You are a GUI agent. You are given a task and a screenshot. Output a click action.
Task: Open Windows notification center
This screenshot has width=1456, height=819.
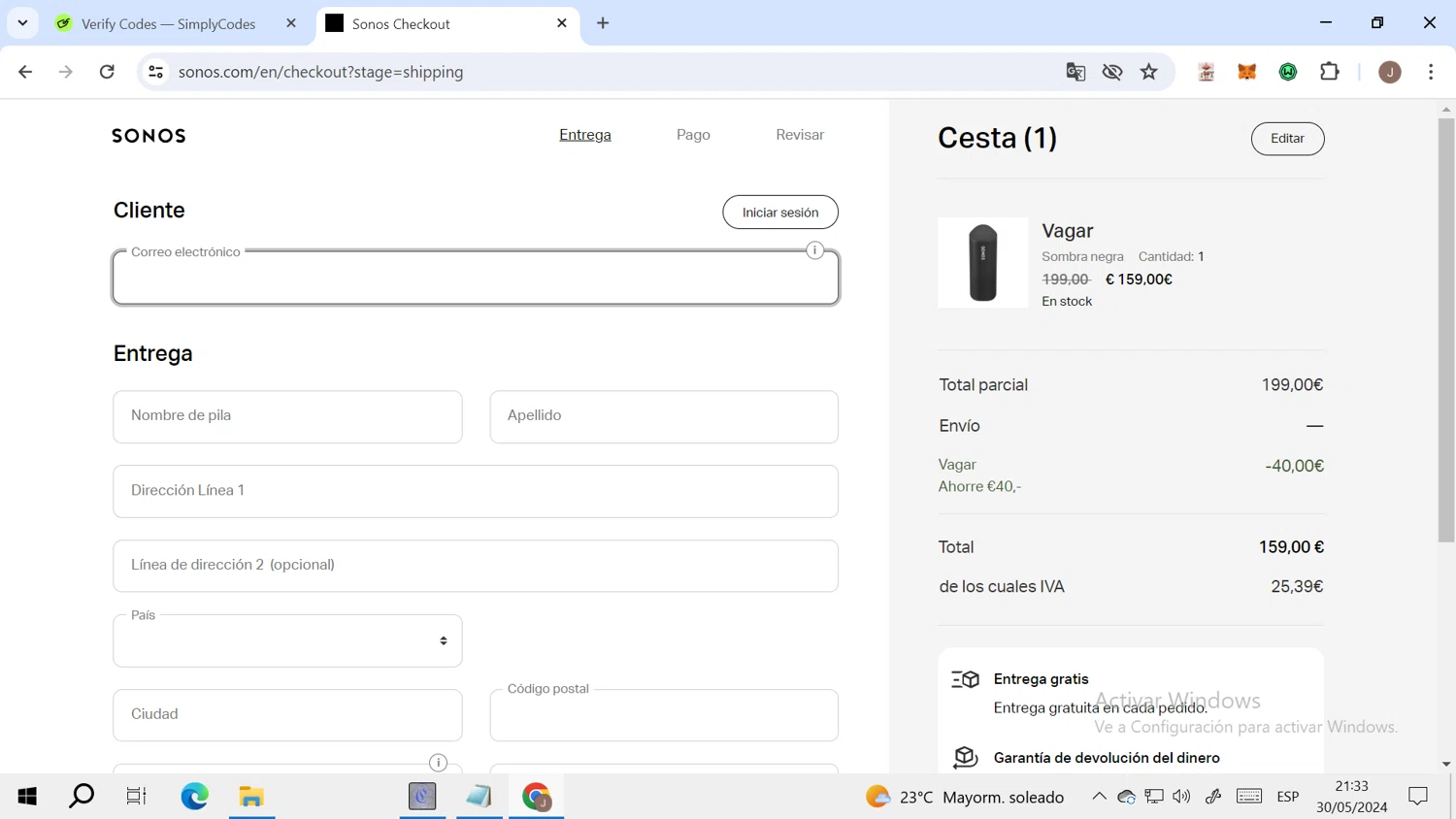[1418, 797]
